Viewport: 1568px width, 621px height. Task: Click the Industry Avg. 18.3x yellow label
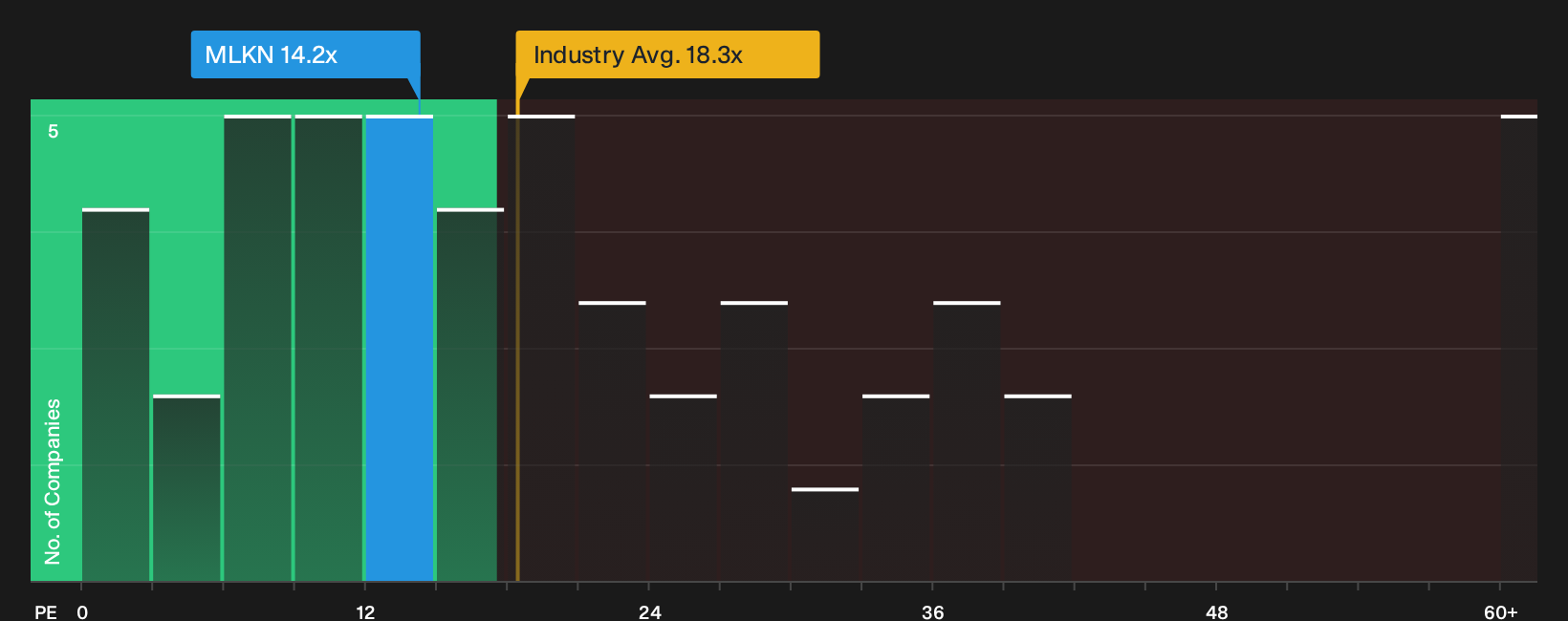tap(667, 54)
